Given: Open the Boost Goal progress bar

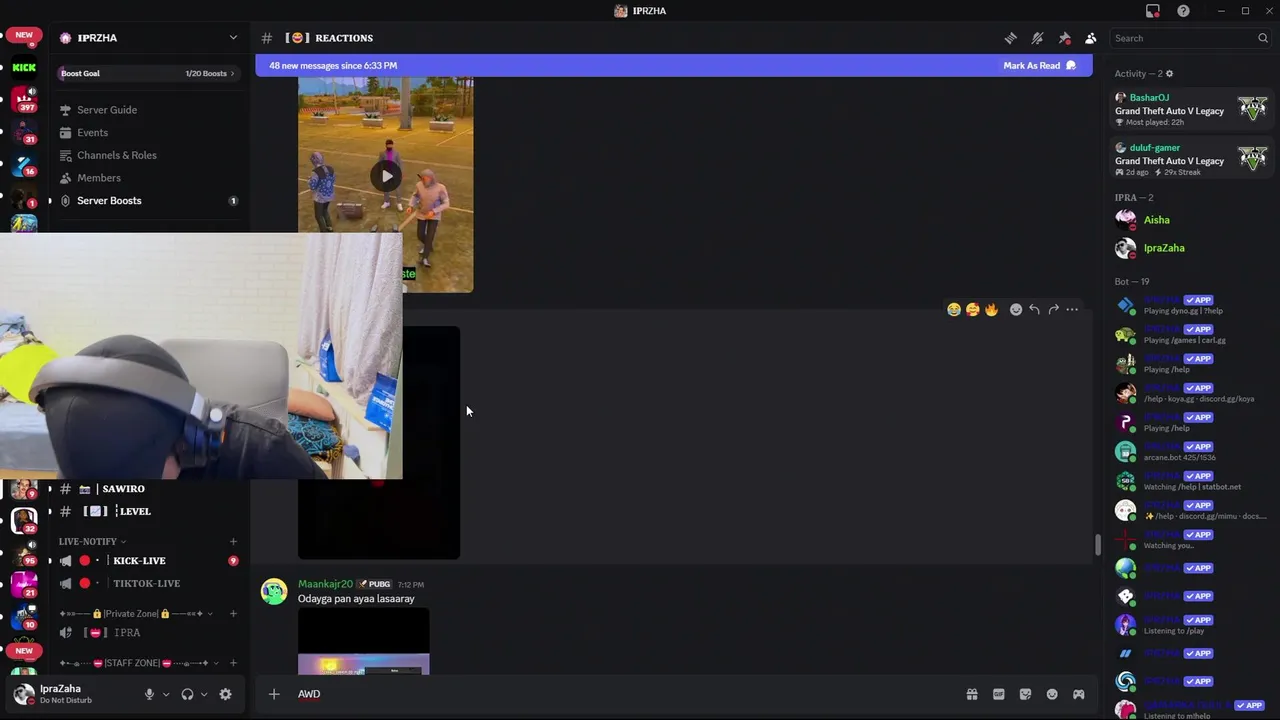Looking at the screenshot, I should tap(148, 73).
